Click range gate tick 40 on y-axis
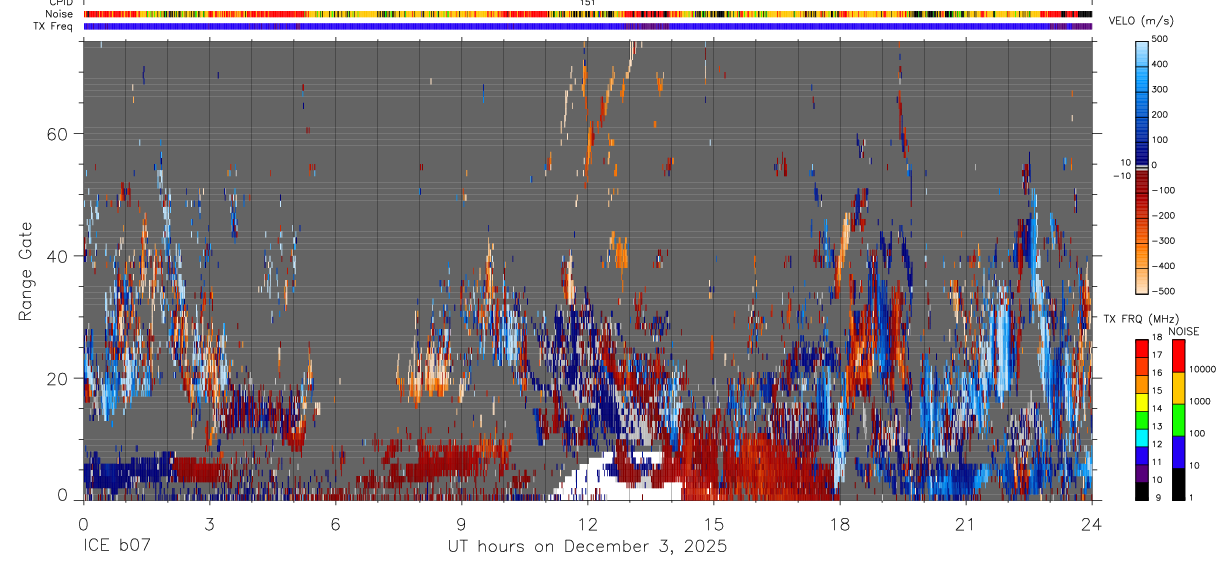 coord(60,256)
